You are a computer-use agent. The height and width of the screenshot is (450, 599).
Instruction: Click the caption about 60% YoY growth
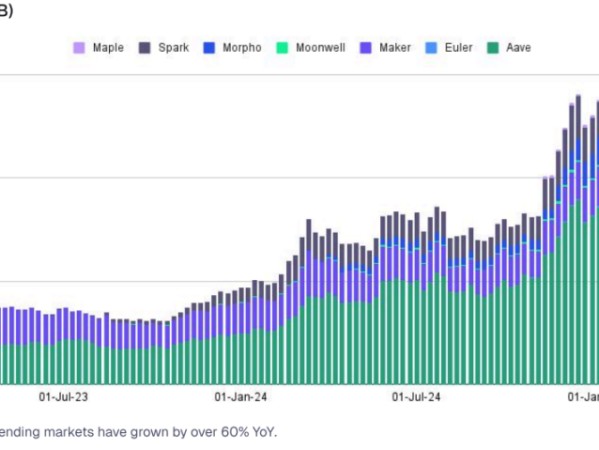click(138, 432)
